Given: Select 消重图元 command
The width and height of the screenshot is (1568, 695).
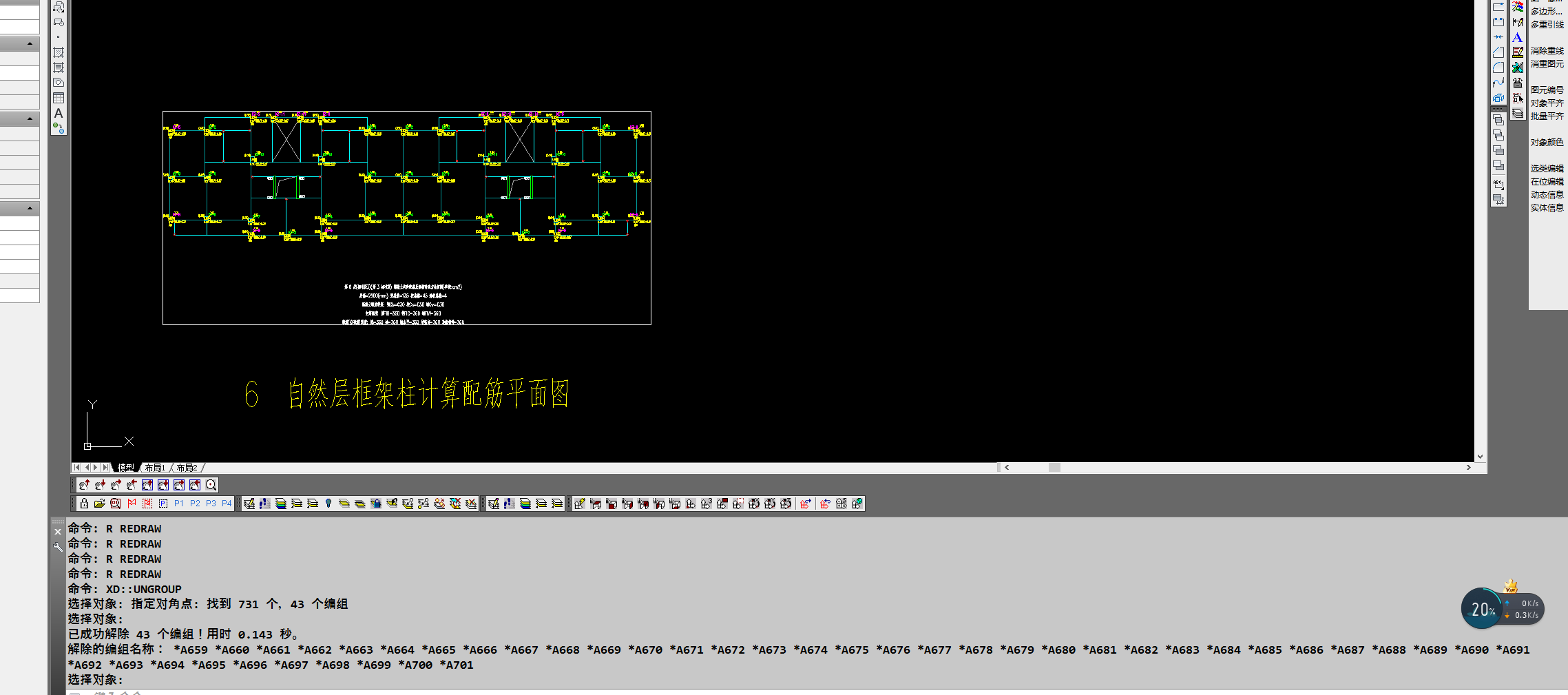Looking at the screenshot, I should pyautogui.click(x=1547, y=63).
